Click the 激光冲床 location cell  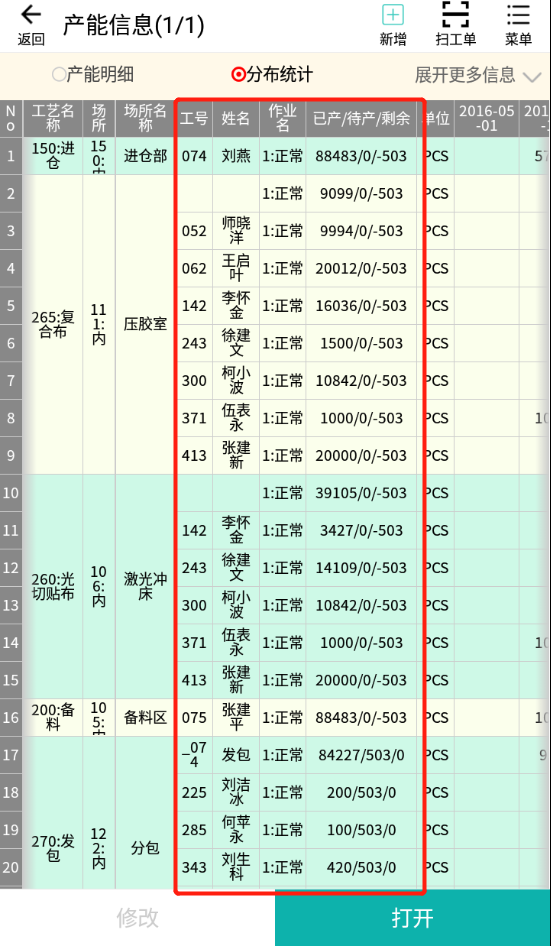click(145, 586)
